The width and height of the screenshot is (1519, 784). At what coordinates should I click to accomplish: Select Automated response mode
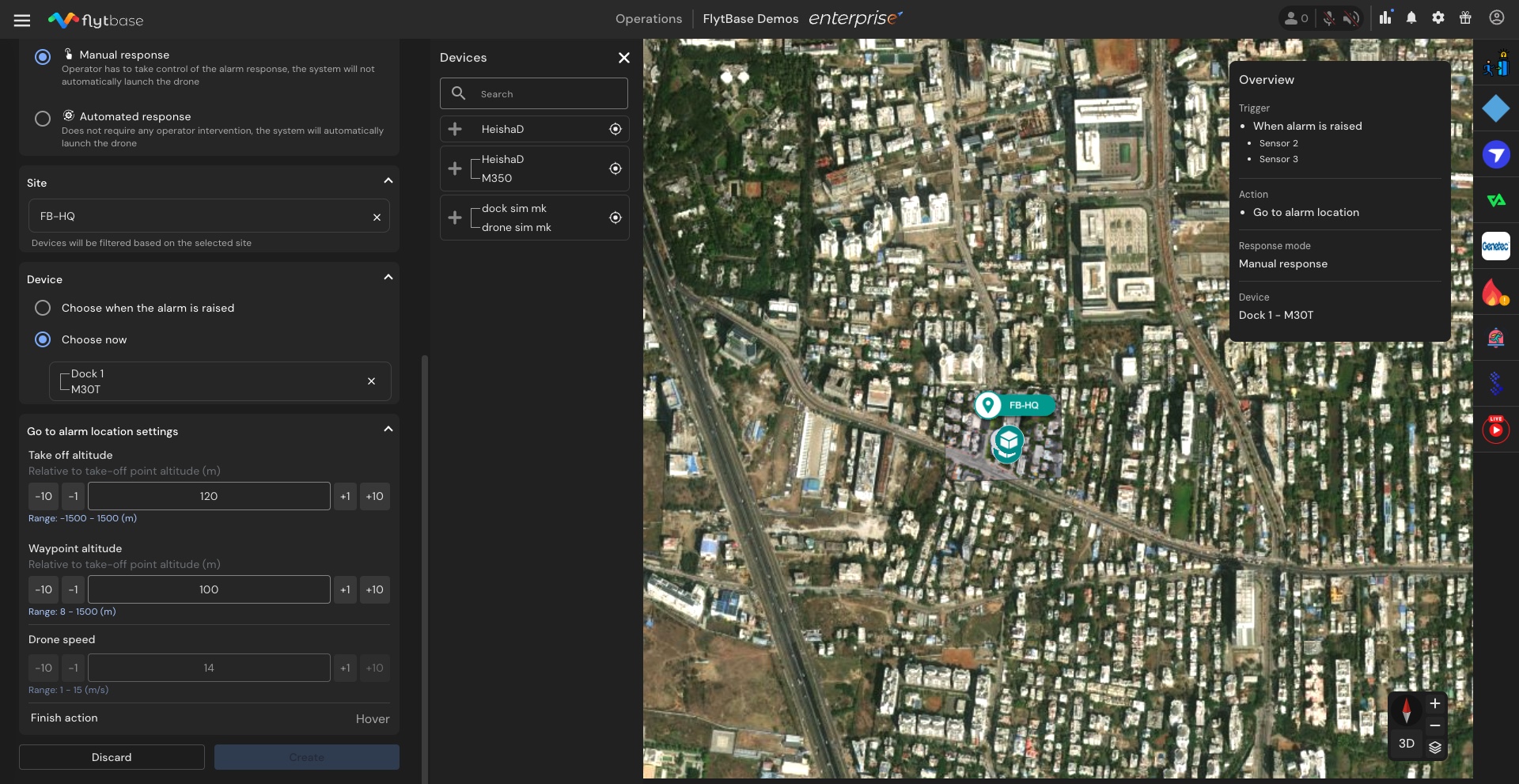(x=43, y=119)
